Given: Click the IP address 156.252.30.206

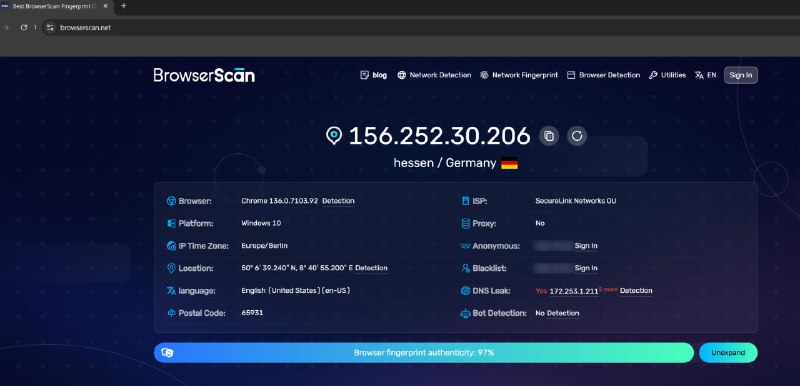Looking at the screenshot, I should [x=439, y=136].
